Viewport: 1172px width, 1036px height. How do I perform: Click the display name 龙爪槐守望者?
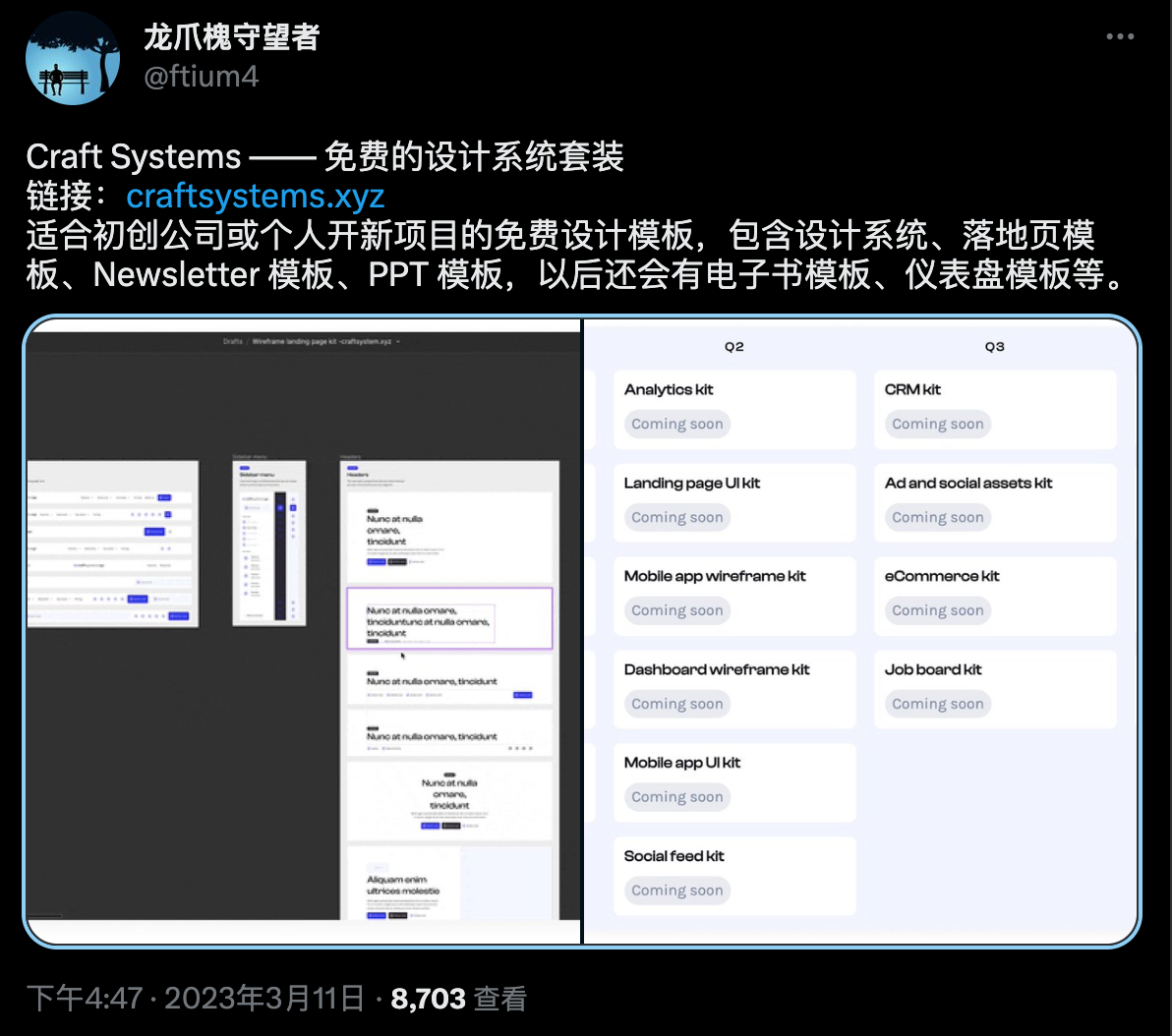coord(232,37)
